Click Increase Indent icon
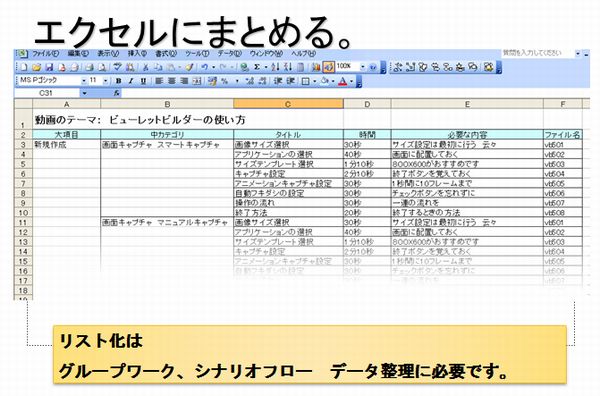The height and width of the screenshot is (396, 600). pos(291,81)
